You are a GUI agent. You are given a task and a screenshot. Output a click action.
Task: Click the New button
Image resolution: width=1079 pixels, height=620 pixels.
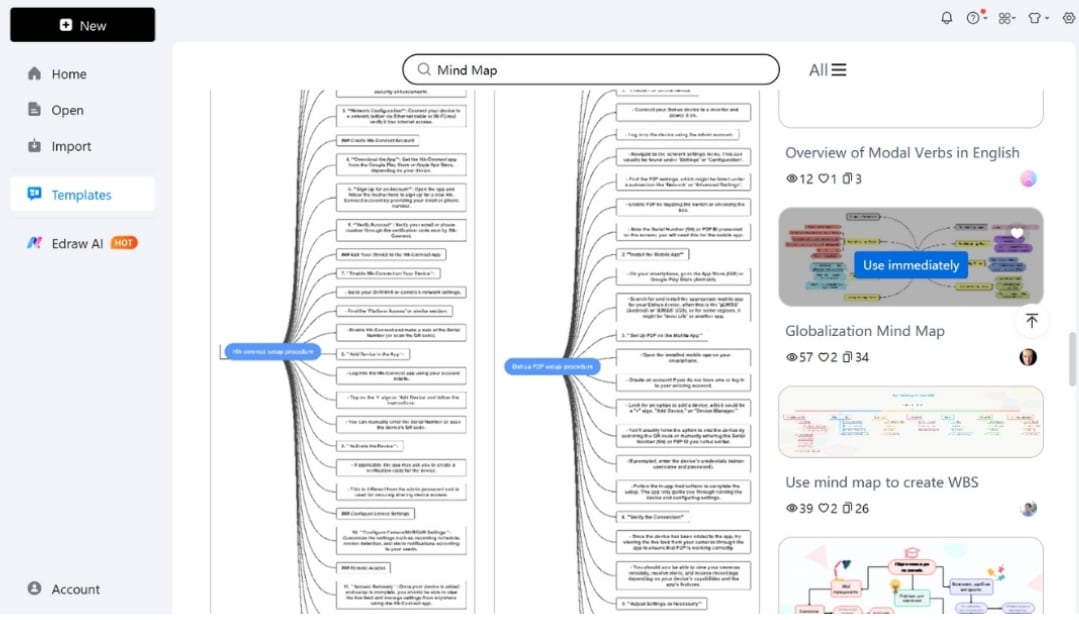(x=83, y=25)
